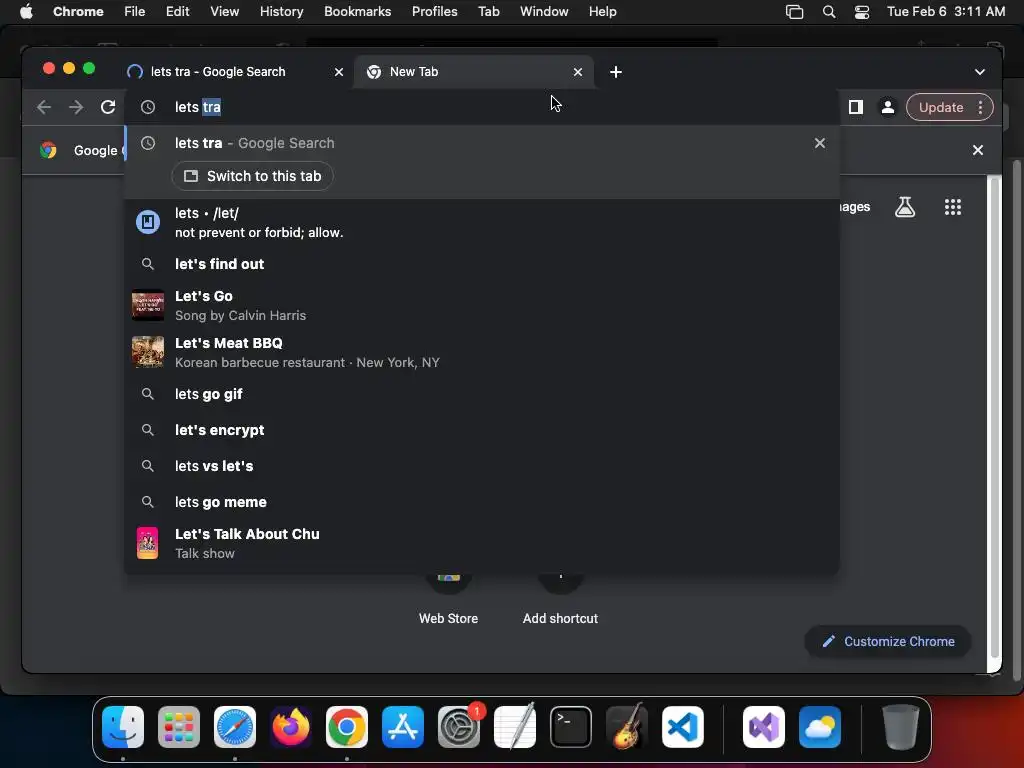Go forward with the forward arrow
Viewport: 1024px width, 768px height.
(x=76, y=107)
